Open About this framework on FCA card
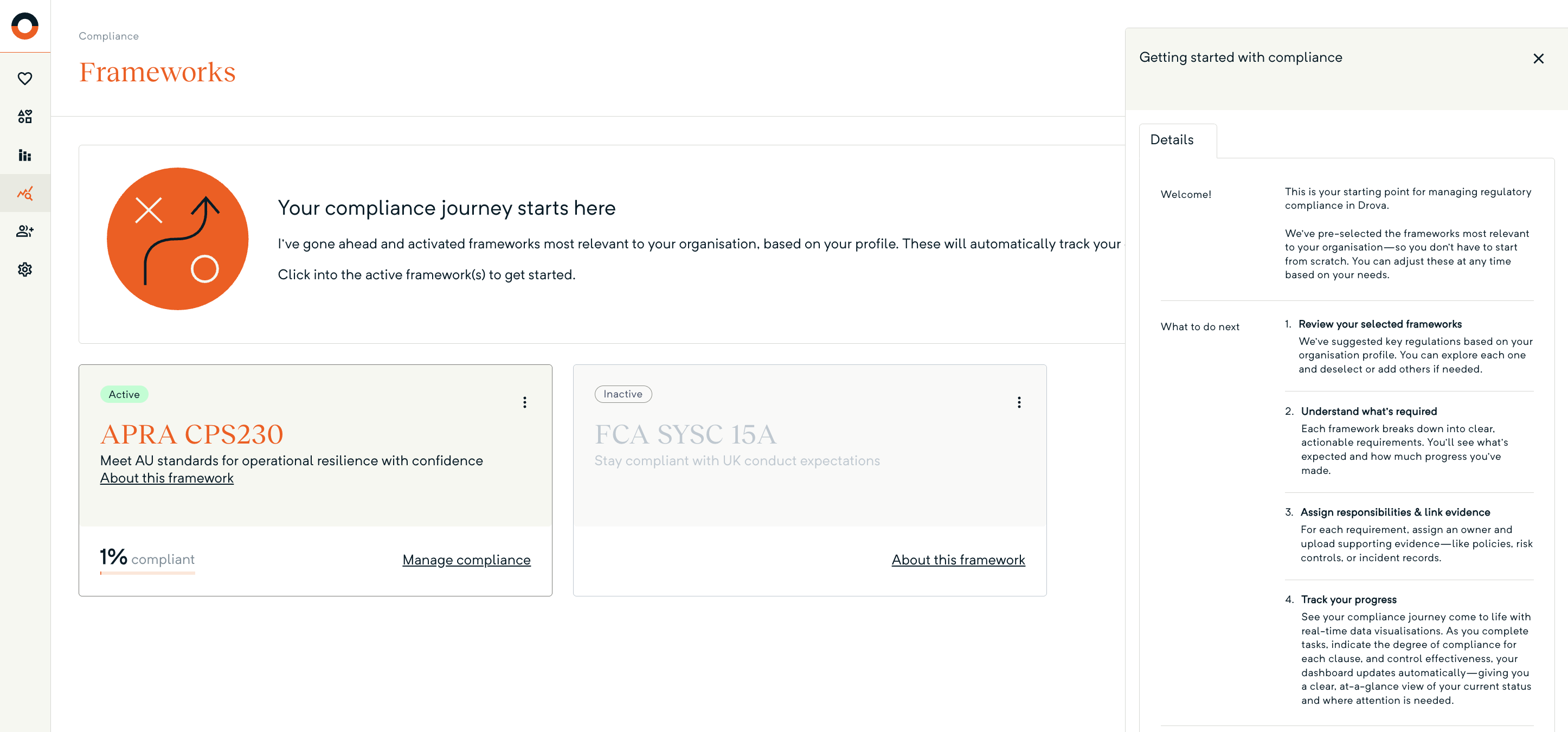The image size is (1568, 732). point(958,560)
